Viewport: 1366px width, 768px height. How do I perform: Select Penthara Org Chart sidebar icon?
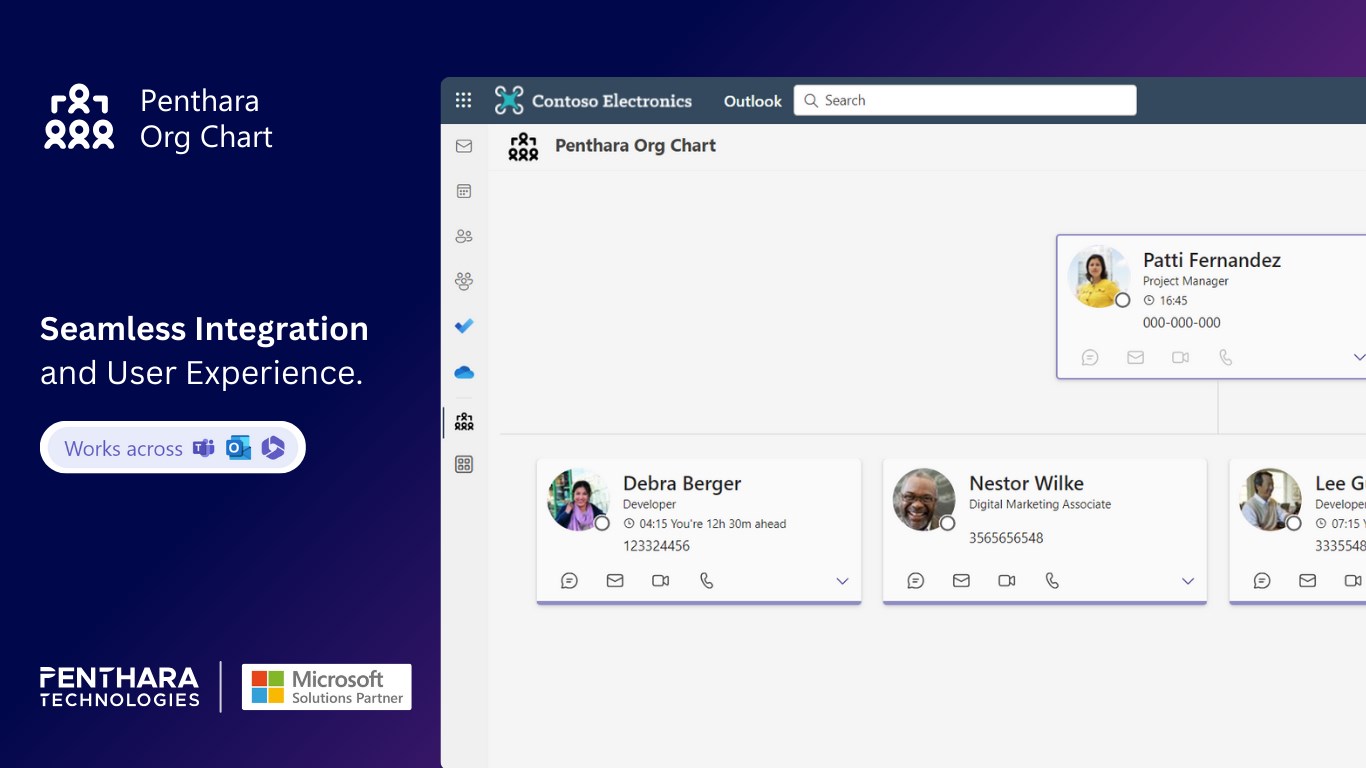click(464, 421)
